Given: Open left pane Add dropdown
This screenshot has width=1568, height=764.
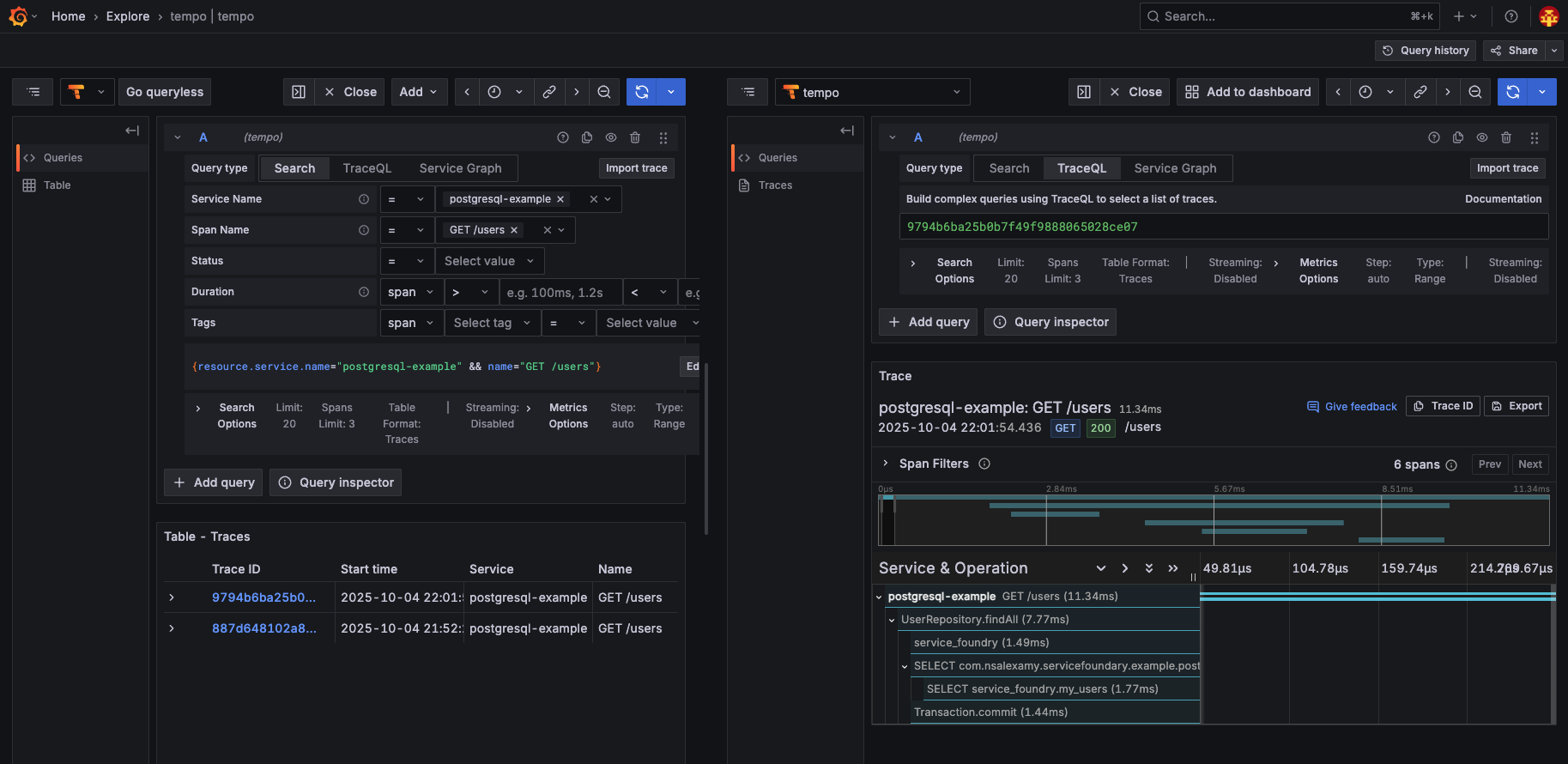Looking at the screenshot, I should tap(419, 92).
